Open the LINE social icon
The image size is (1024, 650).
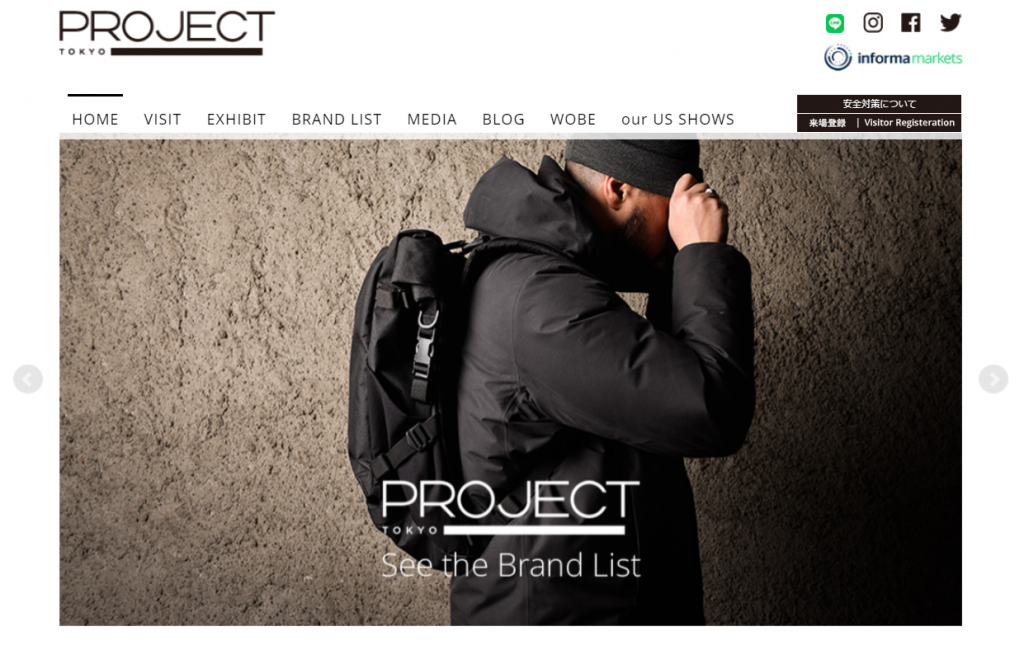coord(835,23)
